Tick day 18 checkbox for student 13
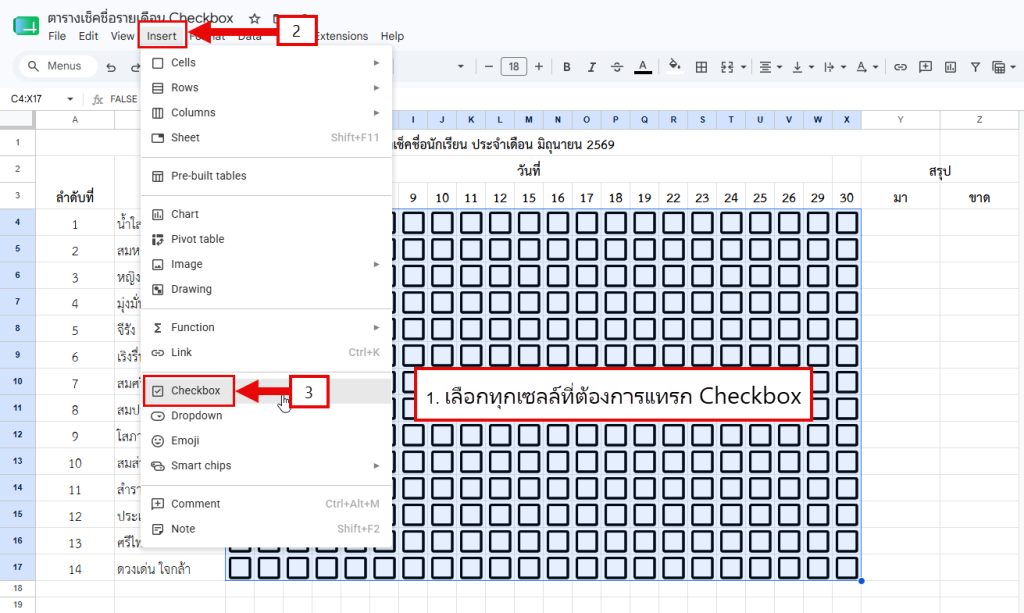Viewport: 1024px width, 613px height. coord(616,542)
